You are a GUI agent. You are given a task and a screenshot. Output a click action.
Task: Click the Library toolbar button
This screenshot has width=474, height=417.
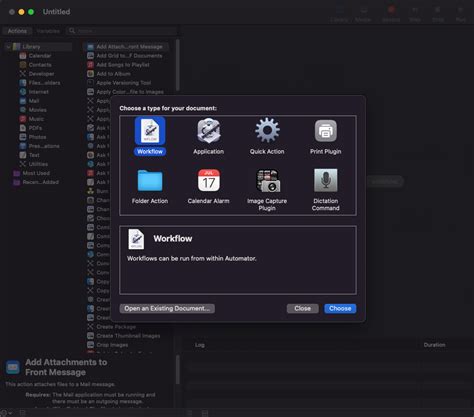point(339,14)
